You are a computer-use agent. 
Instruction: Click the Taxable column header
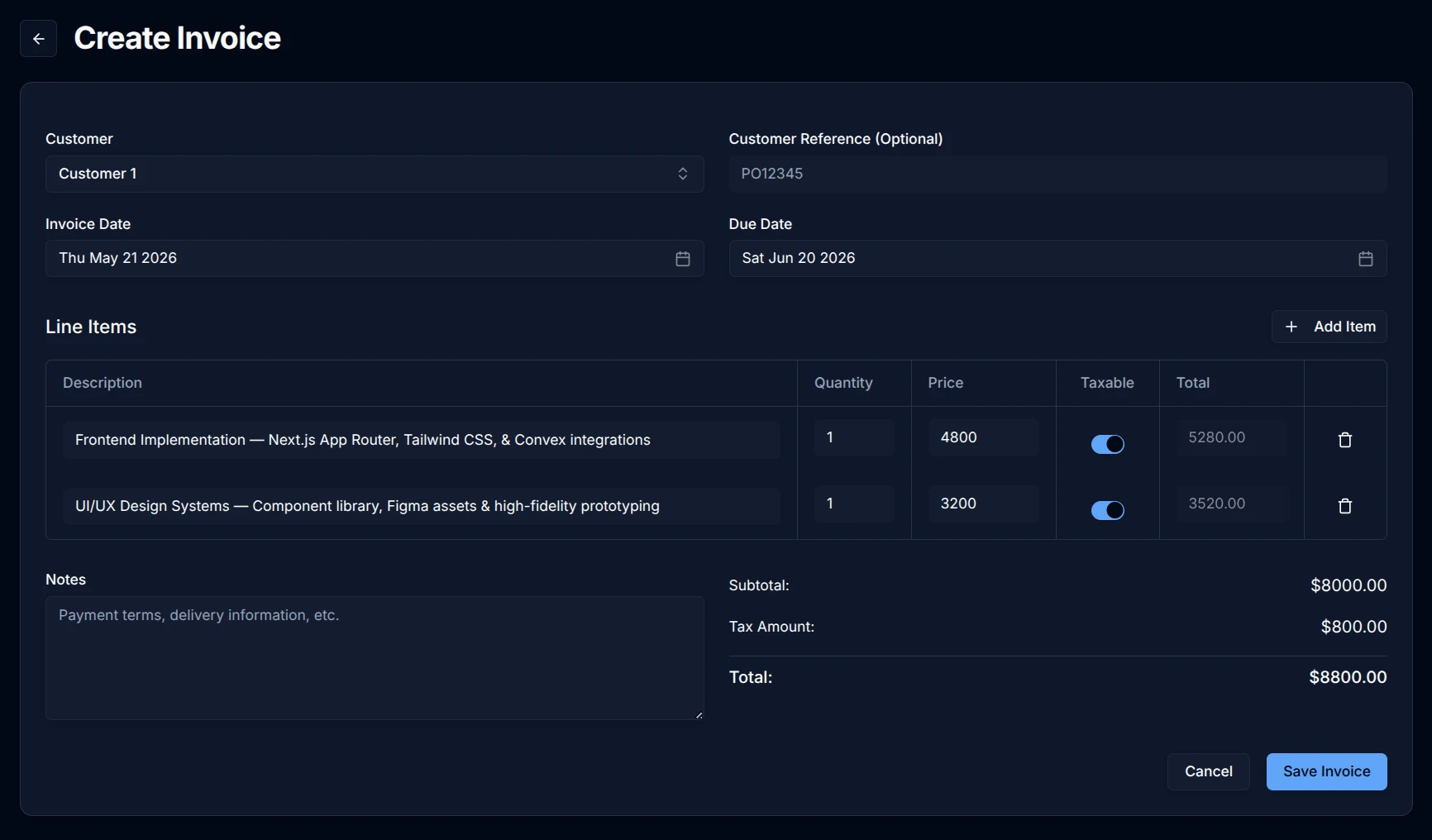click(x=1107, y=383)
